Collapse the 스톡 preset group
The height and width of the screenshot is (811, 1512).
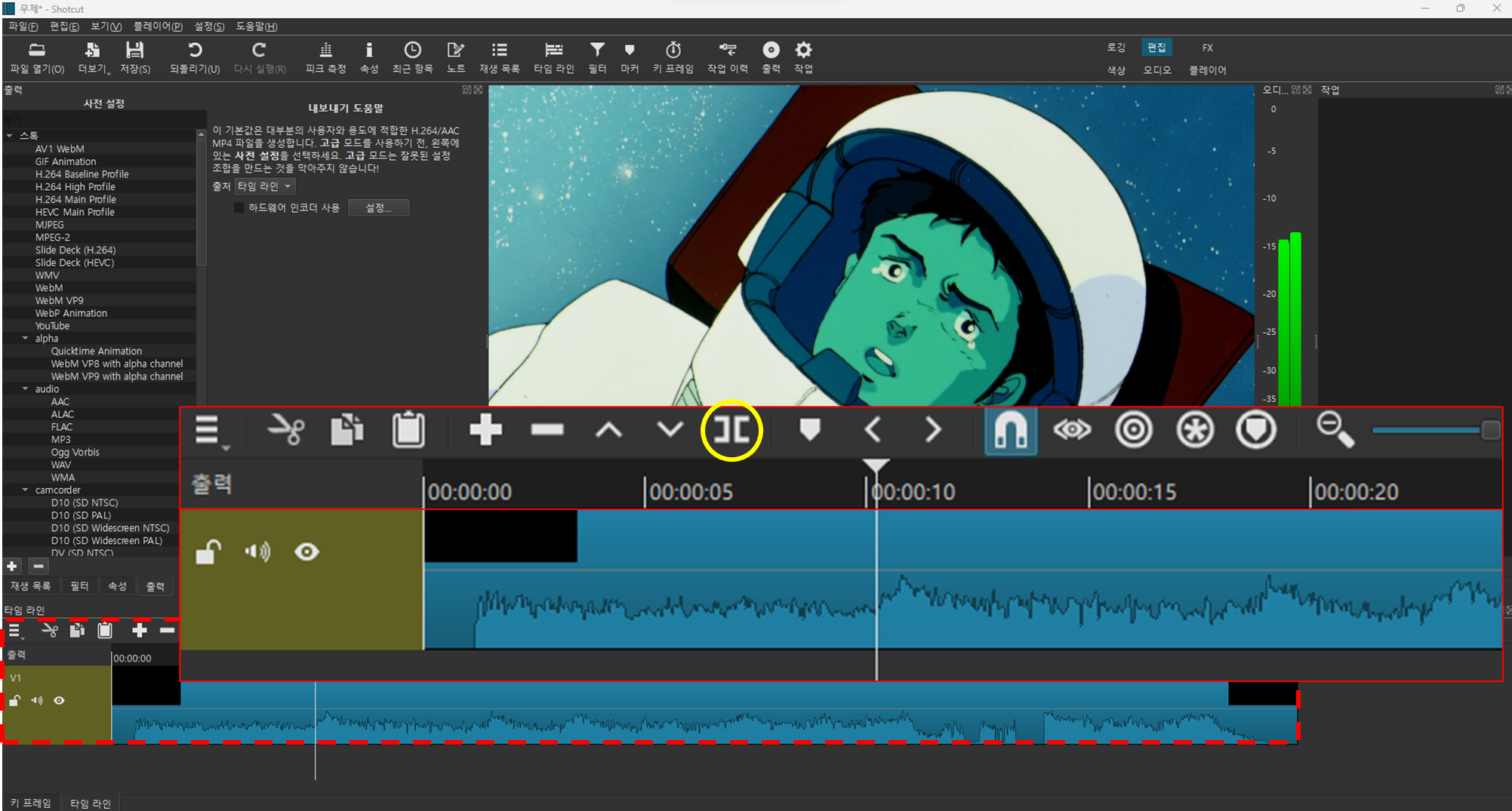(10, 136)
